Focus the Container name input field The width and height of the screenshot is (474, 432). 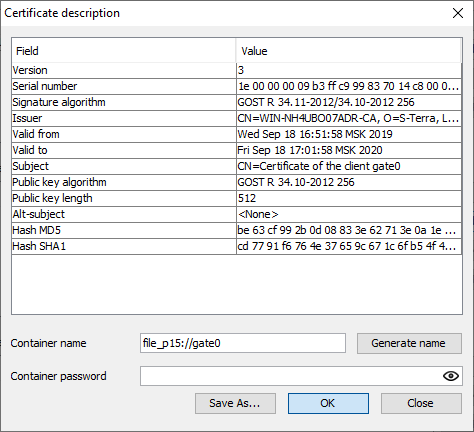coord(243,343)
